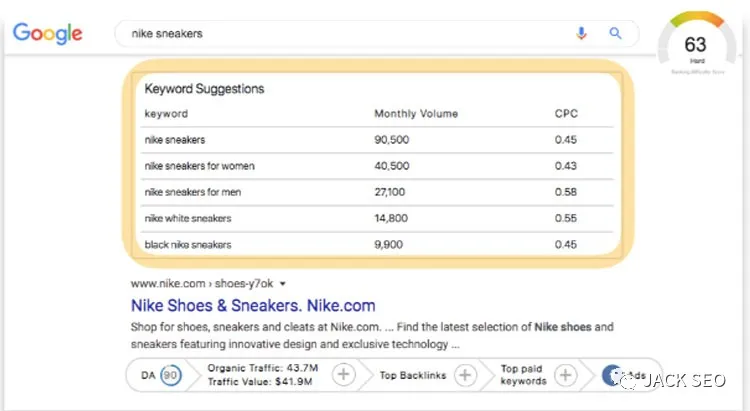
Task: Expand plus icon after Top paid keywords
Action: click(566, 375)
